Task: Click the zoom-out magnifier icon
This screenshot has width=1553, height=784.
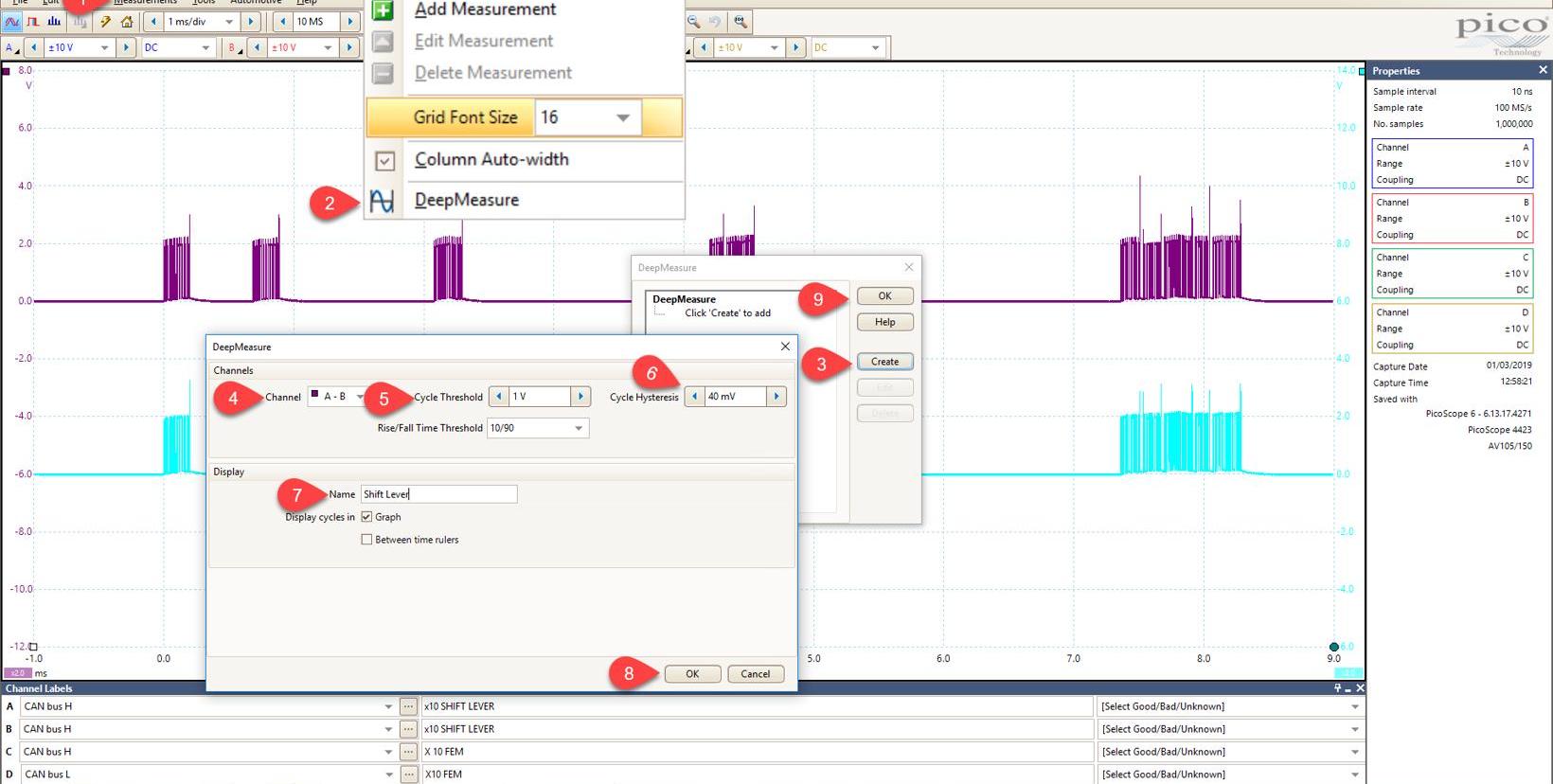Action: [x=694, y=21]
